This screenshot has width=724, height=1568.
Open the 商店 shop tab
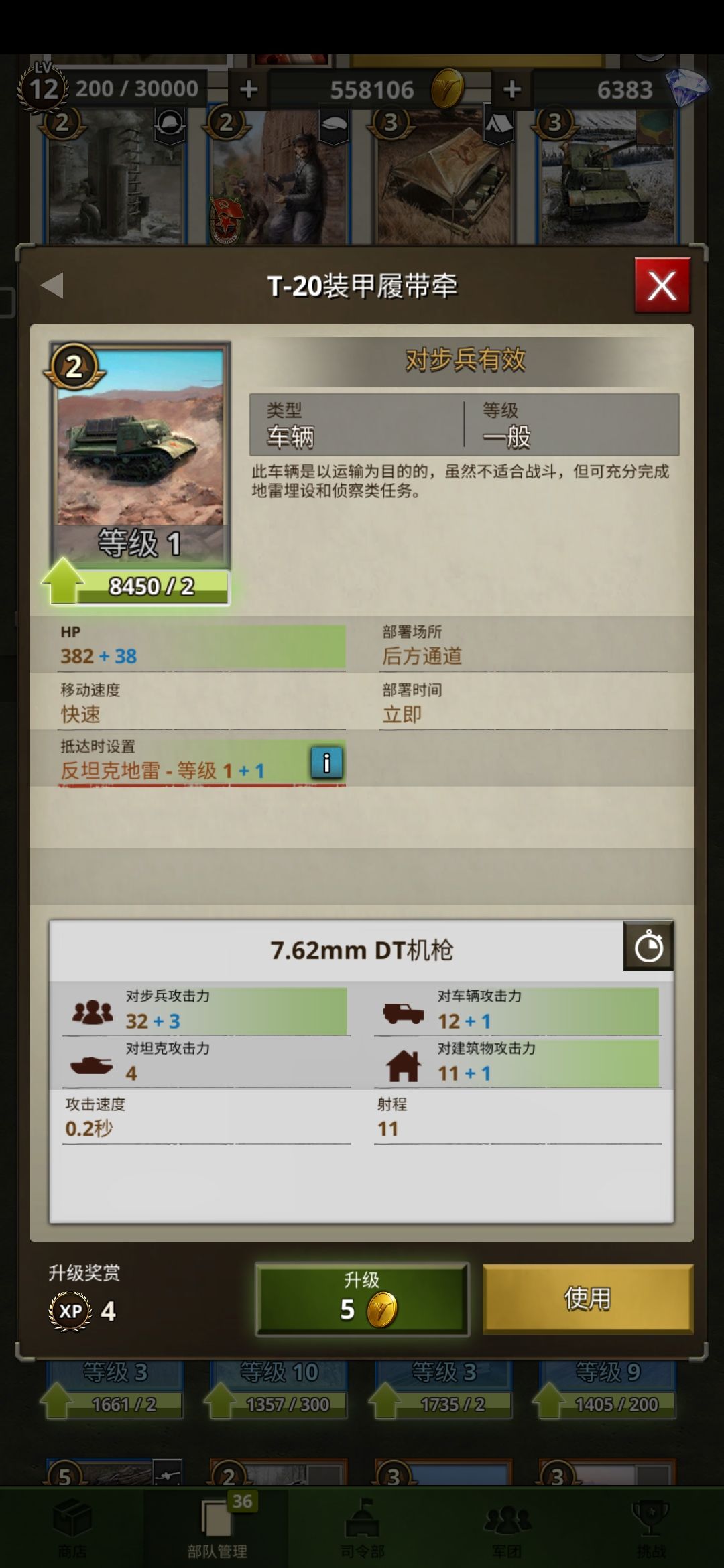pos(72,1524)
